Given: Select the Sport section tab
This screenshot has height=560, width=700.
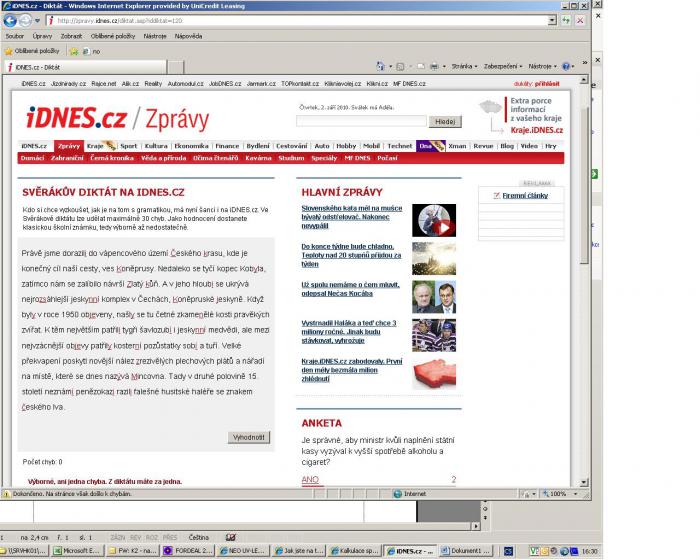Looking at the screenshot, I should (x=129, y=146).
